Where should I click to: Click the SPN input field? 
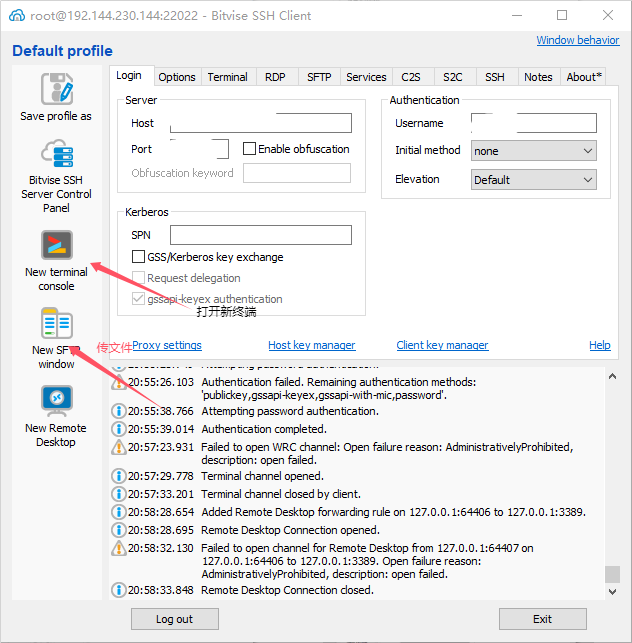coord(261,235)
